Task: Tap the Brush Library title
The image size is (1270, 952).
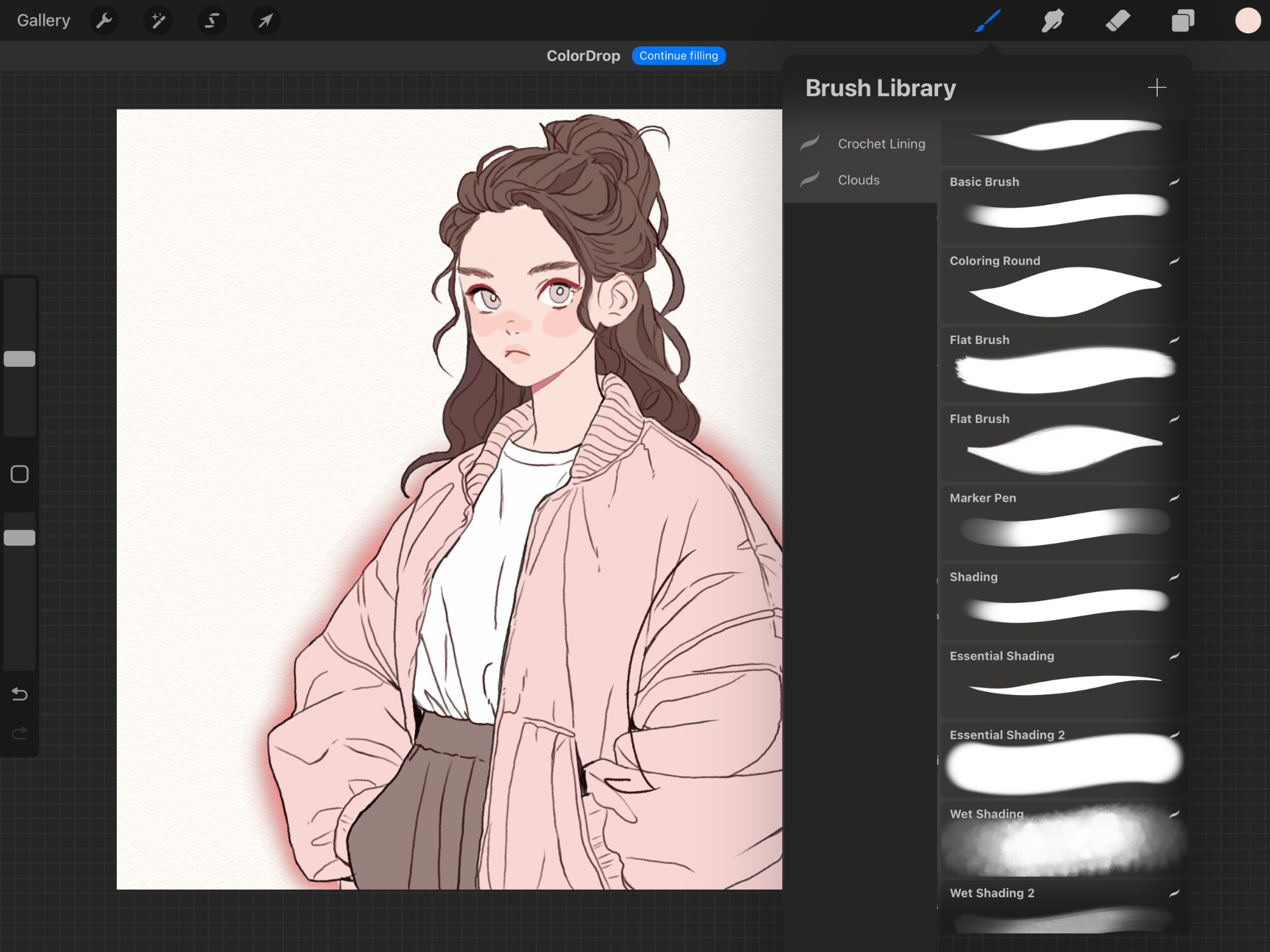Action: [x=880, y=88]
